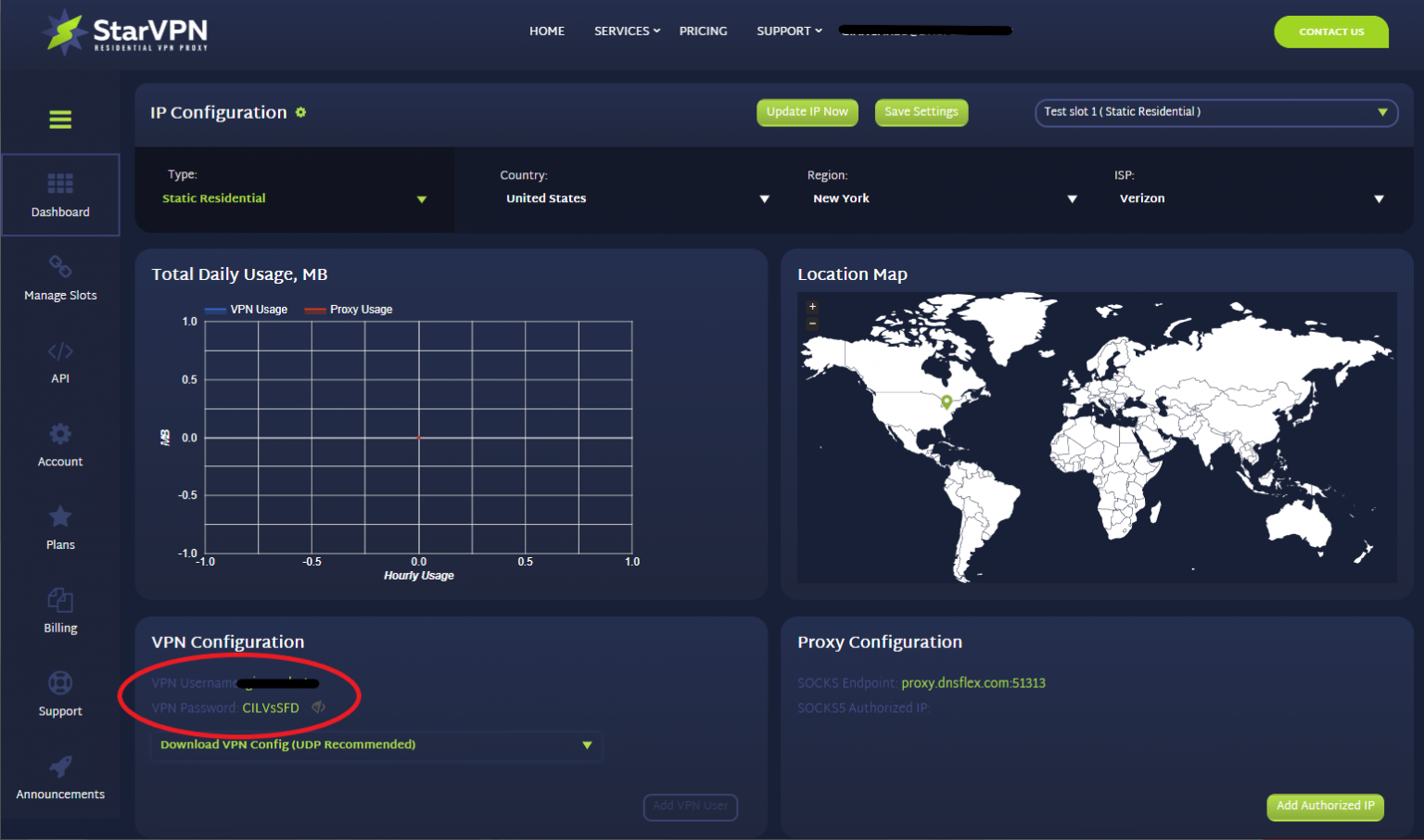Screen dimensions: 1424x840
Task: Open the Dashboard panel
Action: 59,195
